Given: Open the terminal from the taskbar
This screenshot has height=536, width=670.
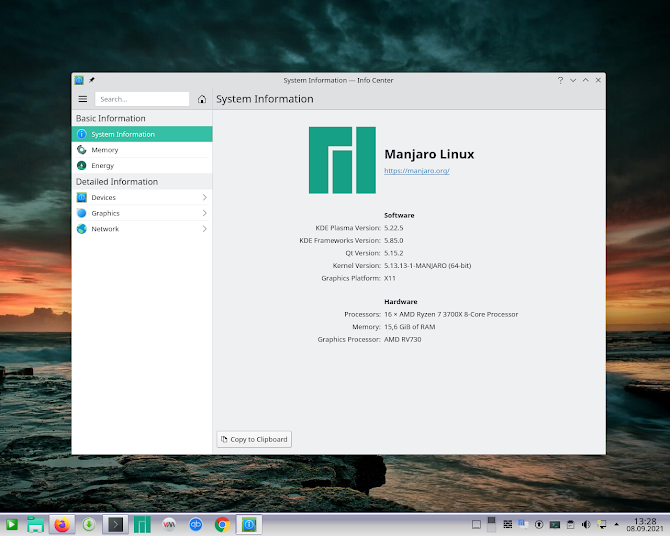Looking at the screenshot, I should 115,524.
